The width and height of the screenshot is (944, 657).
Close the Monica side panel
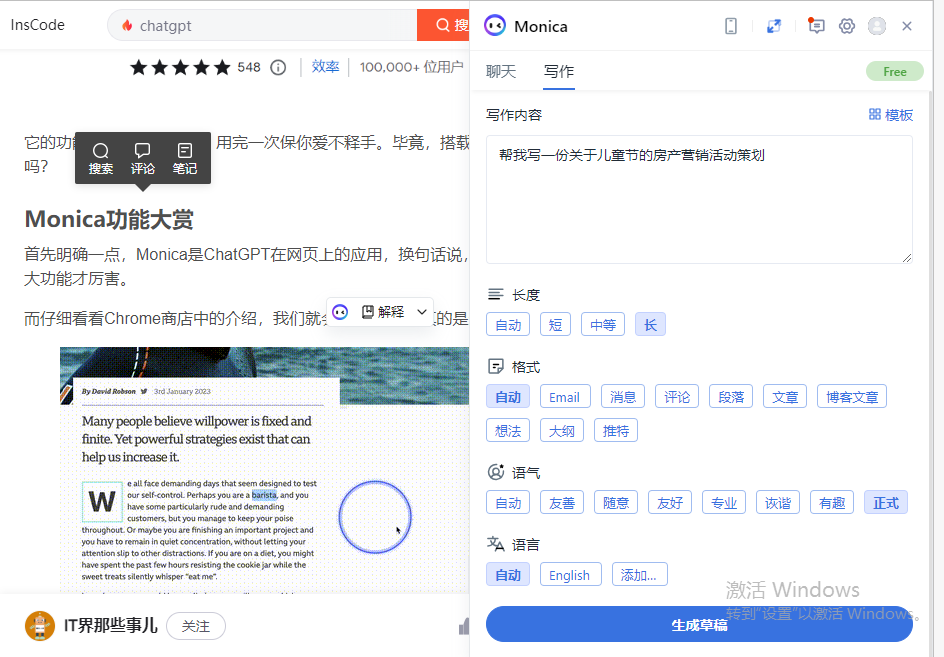[x=907, y=26]
